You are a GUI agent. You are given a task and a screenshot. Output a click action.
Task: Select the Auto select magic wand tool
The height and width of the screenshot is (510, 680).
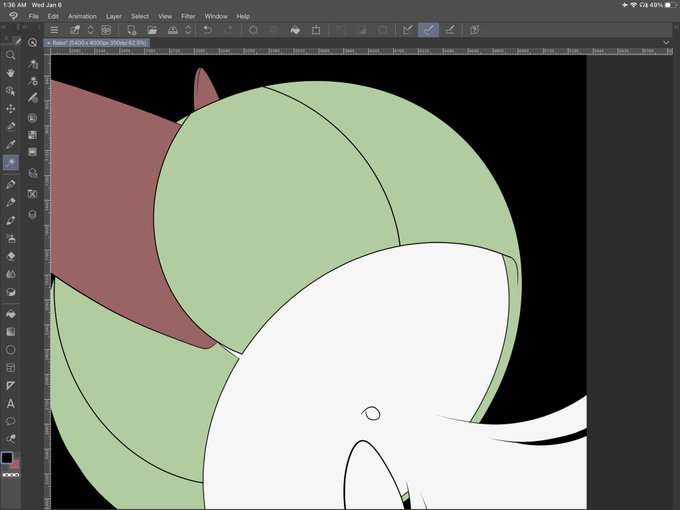[x=10, y=162]
